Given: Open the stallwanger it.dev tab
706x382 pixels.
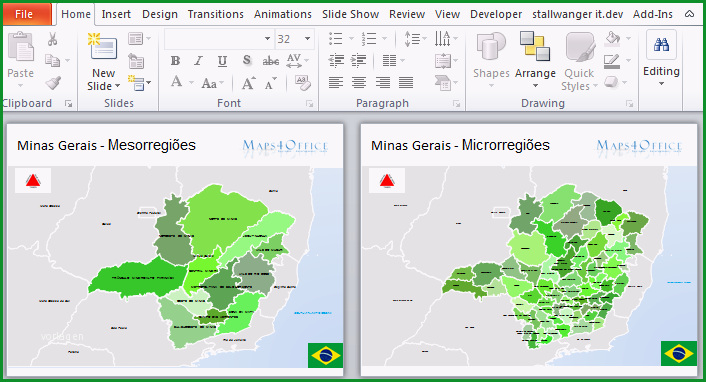Looking at the screenshot, I should 578,14.
